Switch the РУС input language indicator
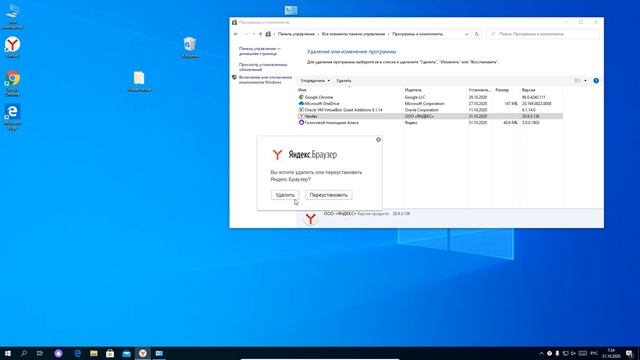The width and height of the screenshot is (640, 360). pyautogui.click(x=594, y=353)
